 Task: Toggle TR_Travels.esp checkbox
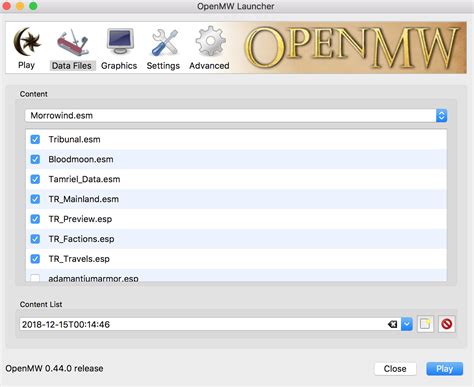35,259
